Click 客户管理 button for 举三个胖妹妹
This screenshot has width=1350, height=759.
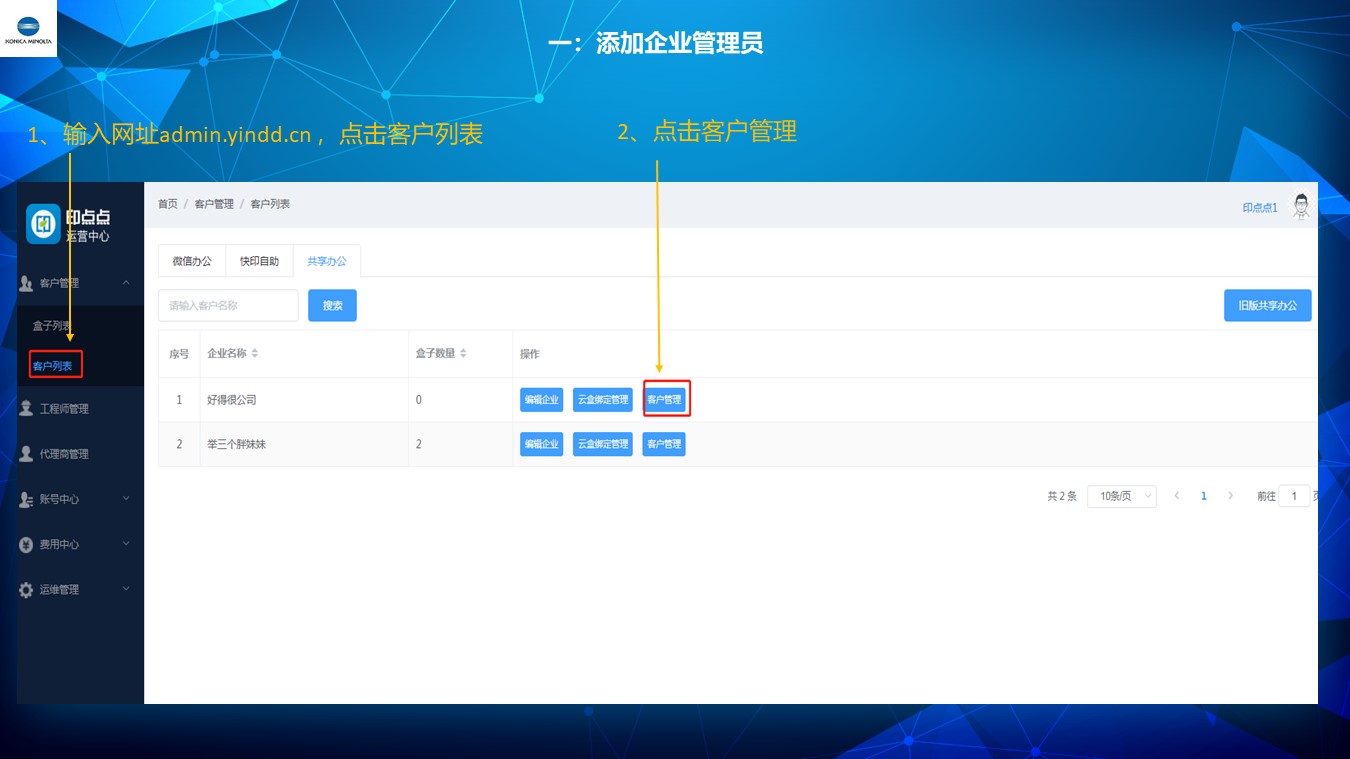click(664, 444)
